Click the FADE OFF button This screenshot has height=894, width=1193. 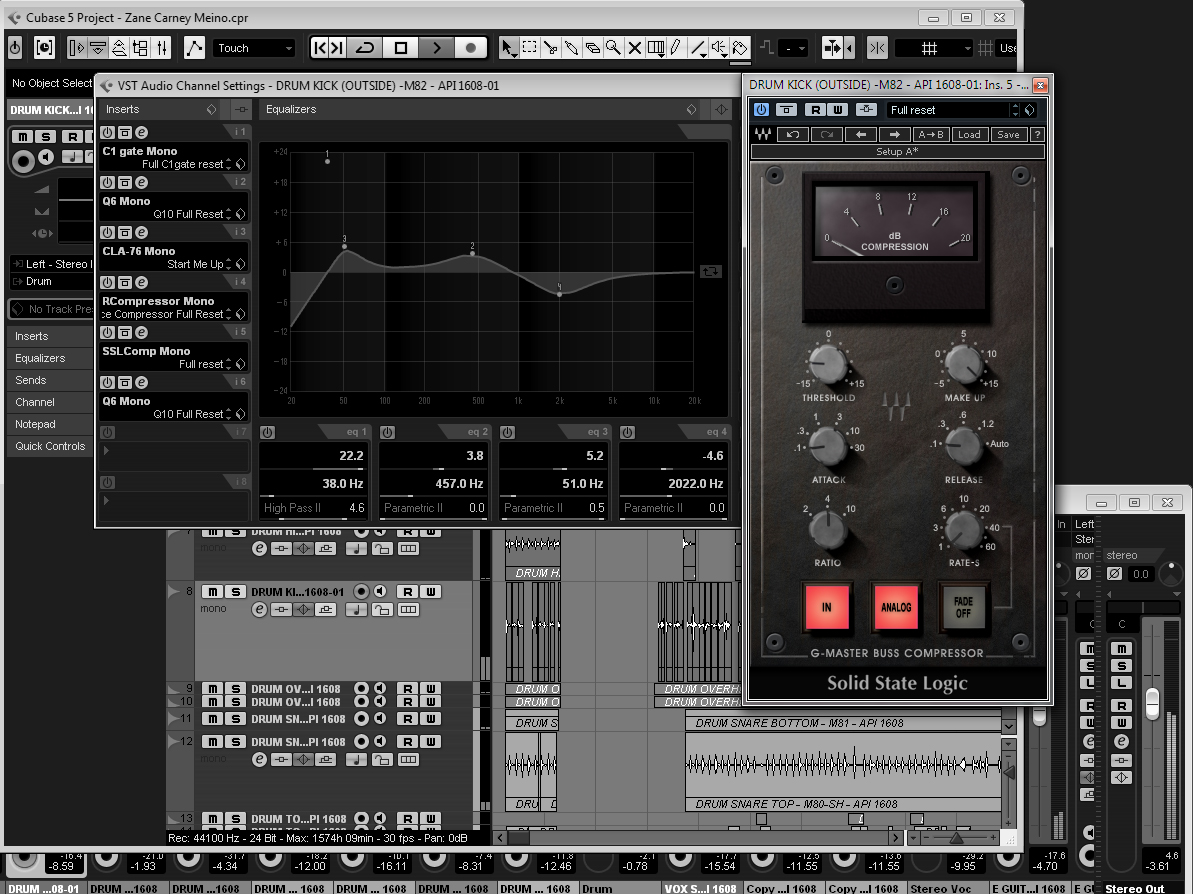tap(963, 607)
